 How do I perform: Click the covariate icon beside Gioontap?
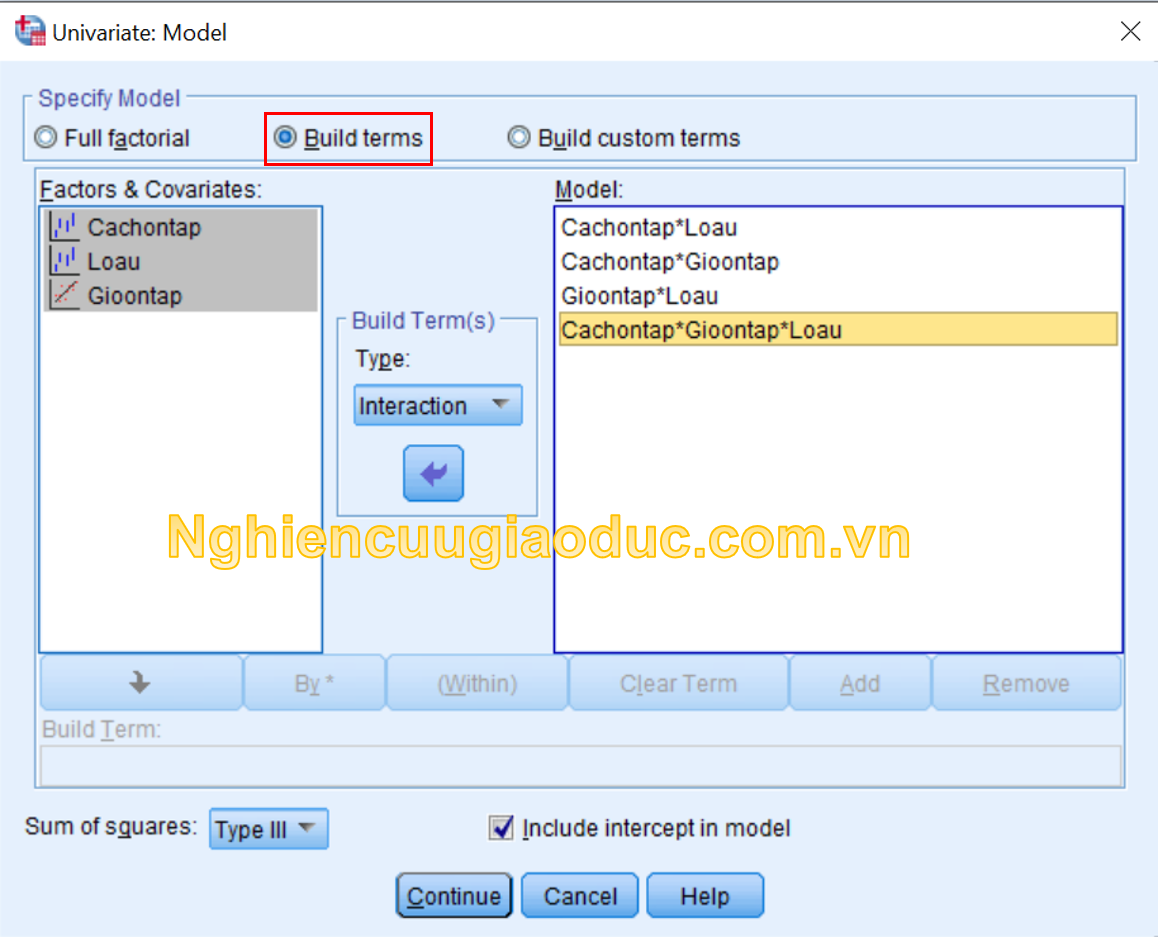(64, 296)
